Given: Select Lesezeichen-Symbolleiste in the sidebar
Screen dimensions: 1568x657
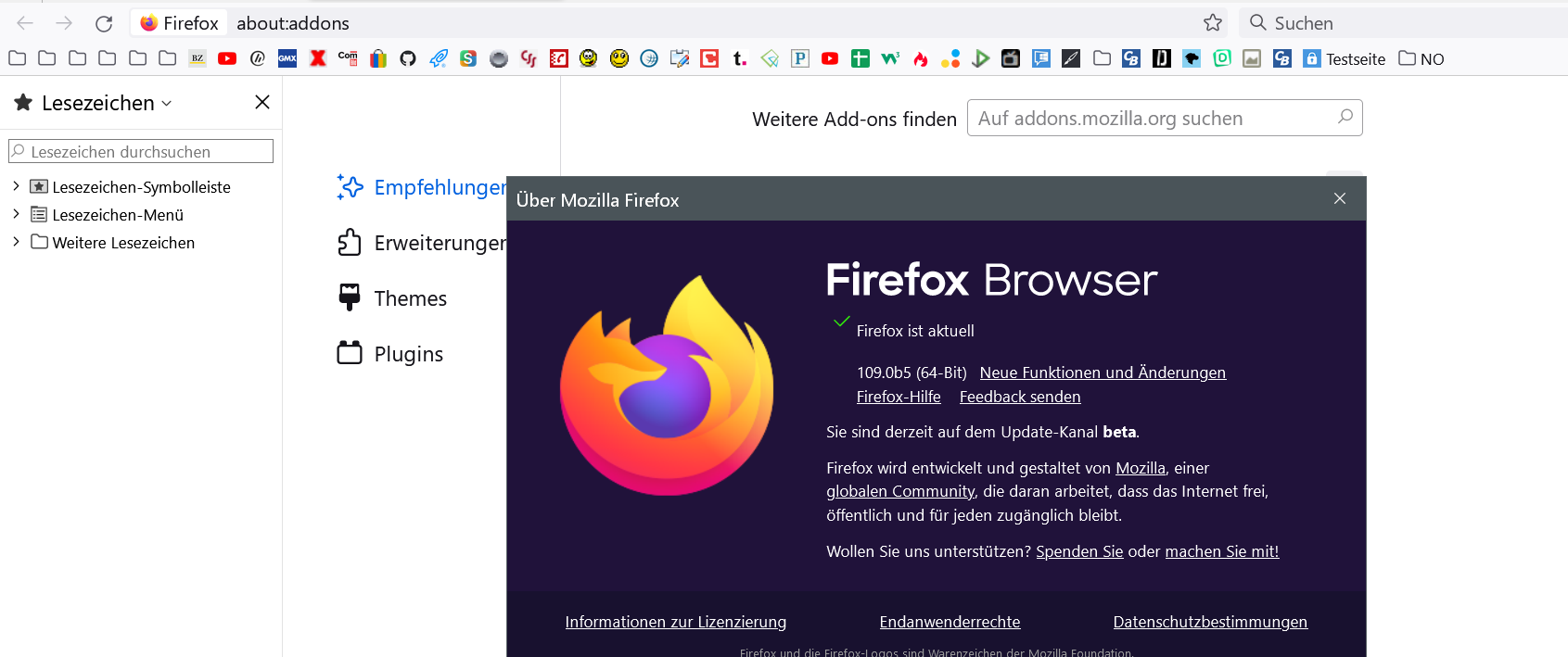Looking at the screenshot, I should click(x=141, y=187).
